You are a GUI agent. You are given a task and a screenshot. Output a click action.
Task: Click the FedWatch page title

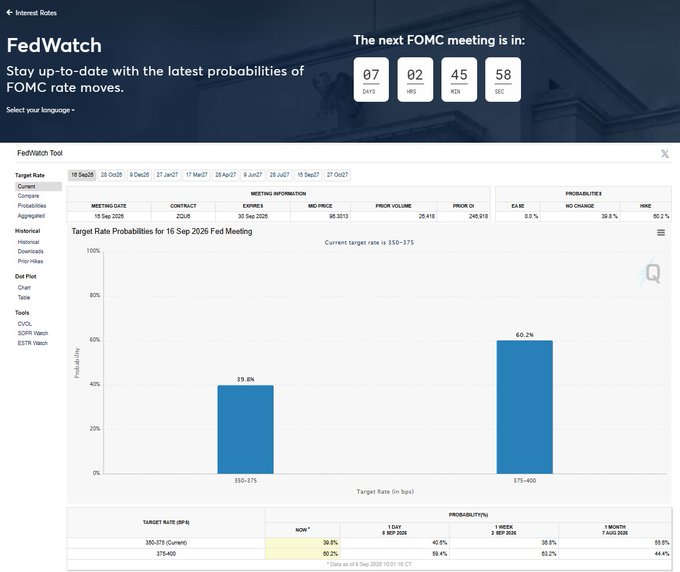(54, 46)
